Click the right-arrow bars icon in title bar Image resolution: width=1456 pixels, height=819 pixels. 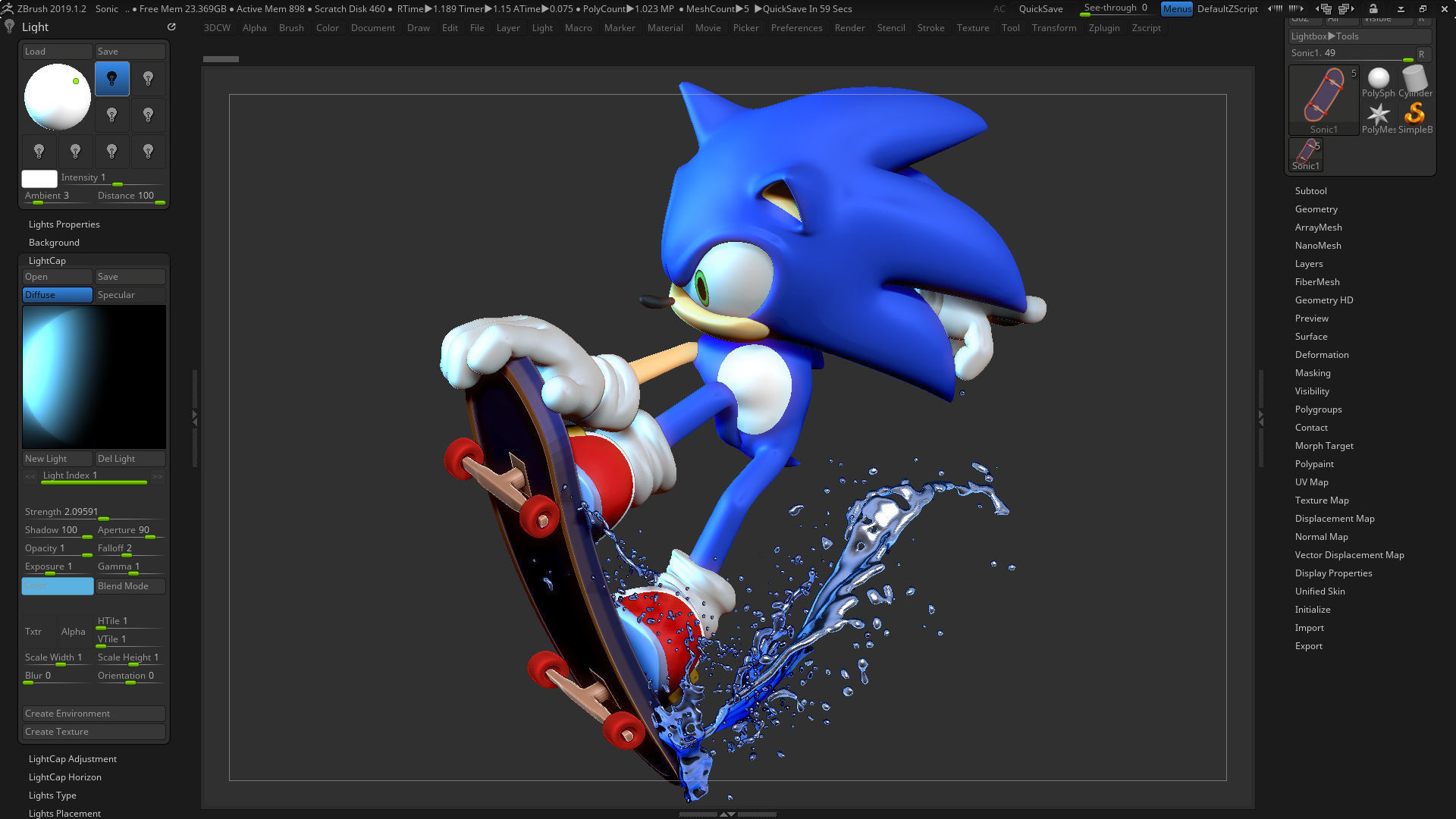click(x=1296, y=8)
